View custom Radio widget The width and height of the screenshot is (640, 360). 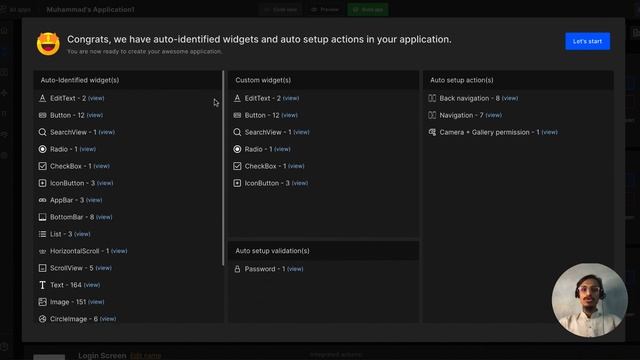click(282, 149)
